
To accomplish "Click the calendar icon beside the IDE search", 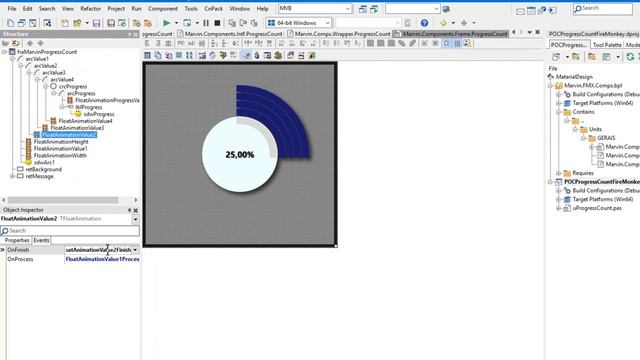I will point(531,11).
